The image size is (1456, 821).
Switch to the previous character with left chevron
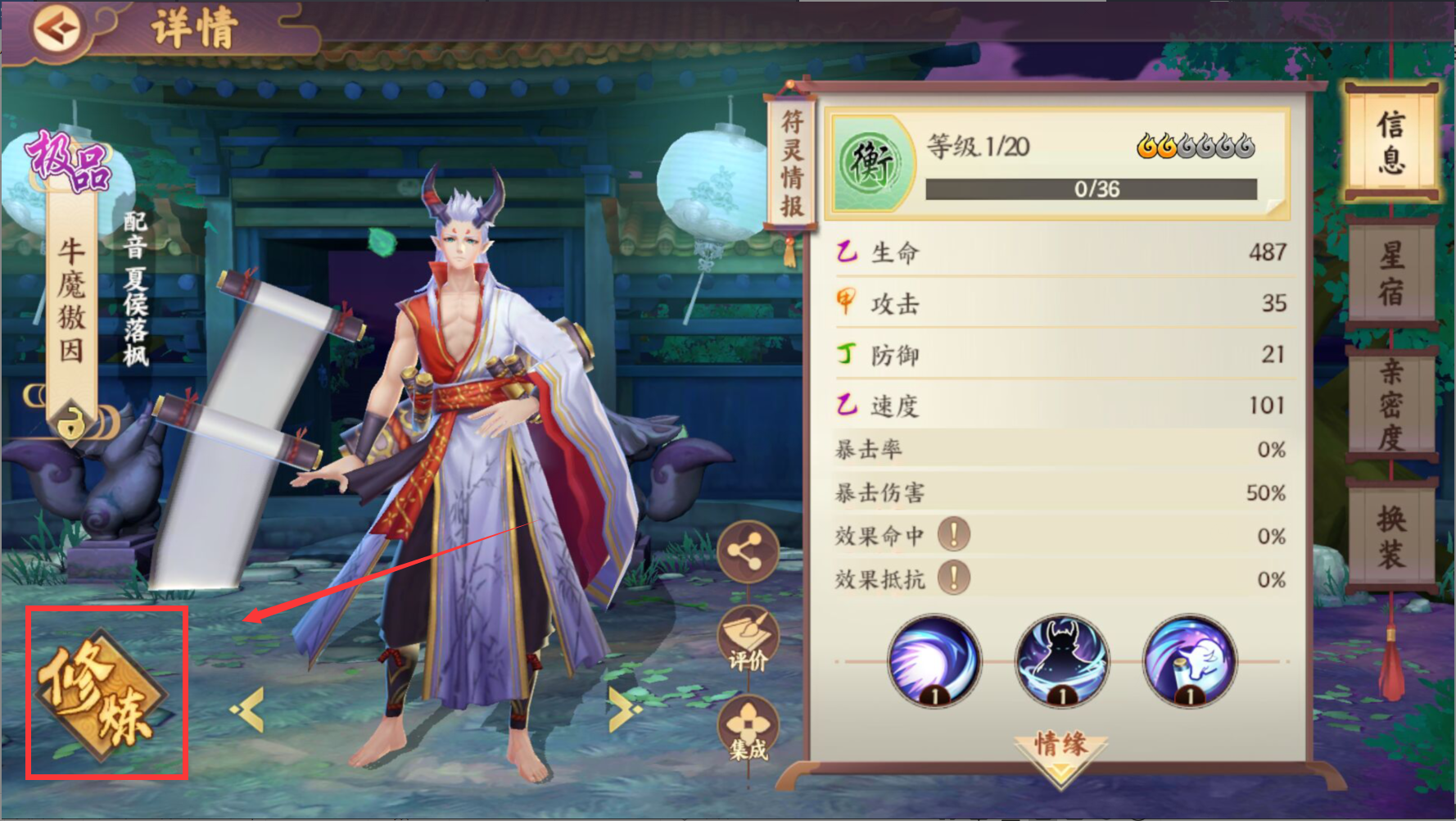(248, 709)
